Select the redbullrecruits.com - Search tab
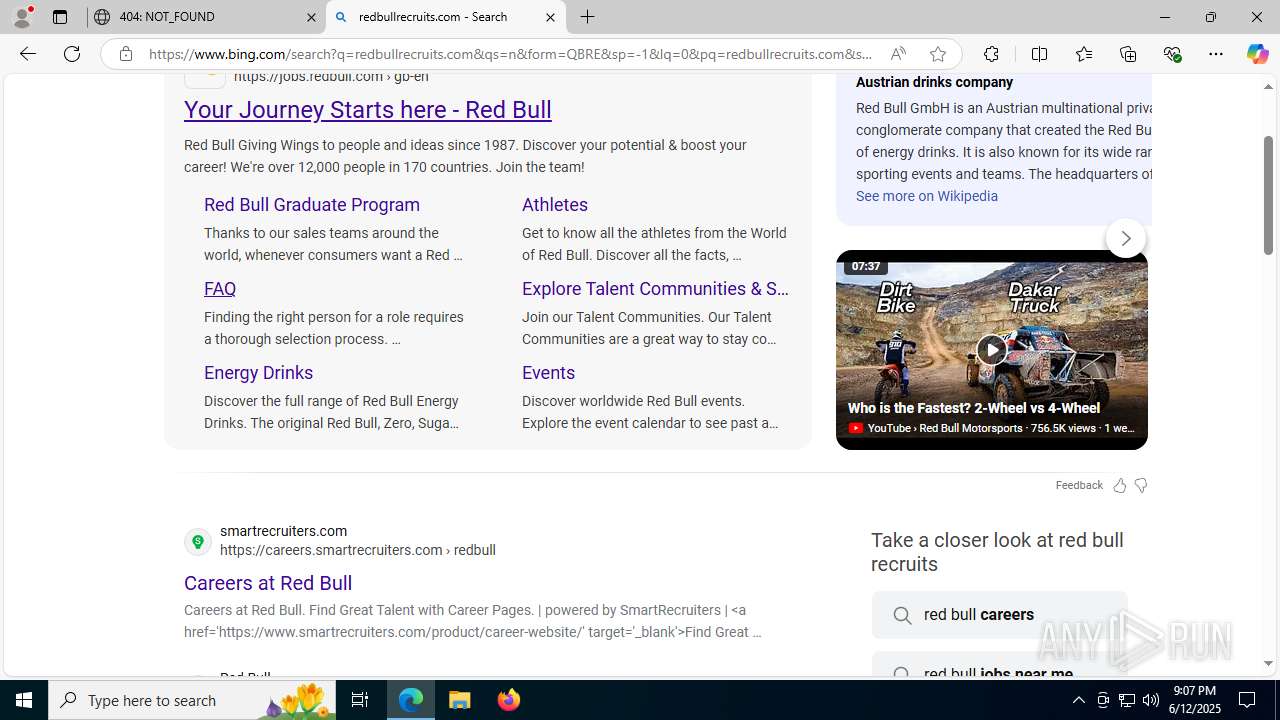 445,17
